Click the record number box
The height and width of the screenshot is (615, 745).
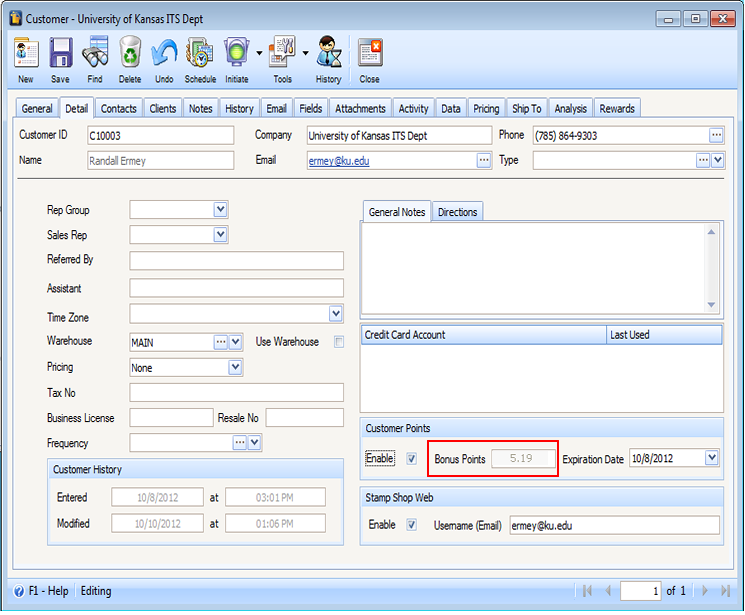pos(640,591)
